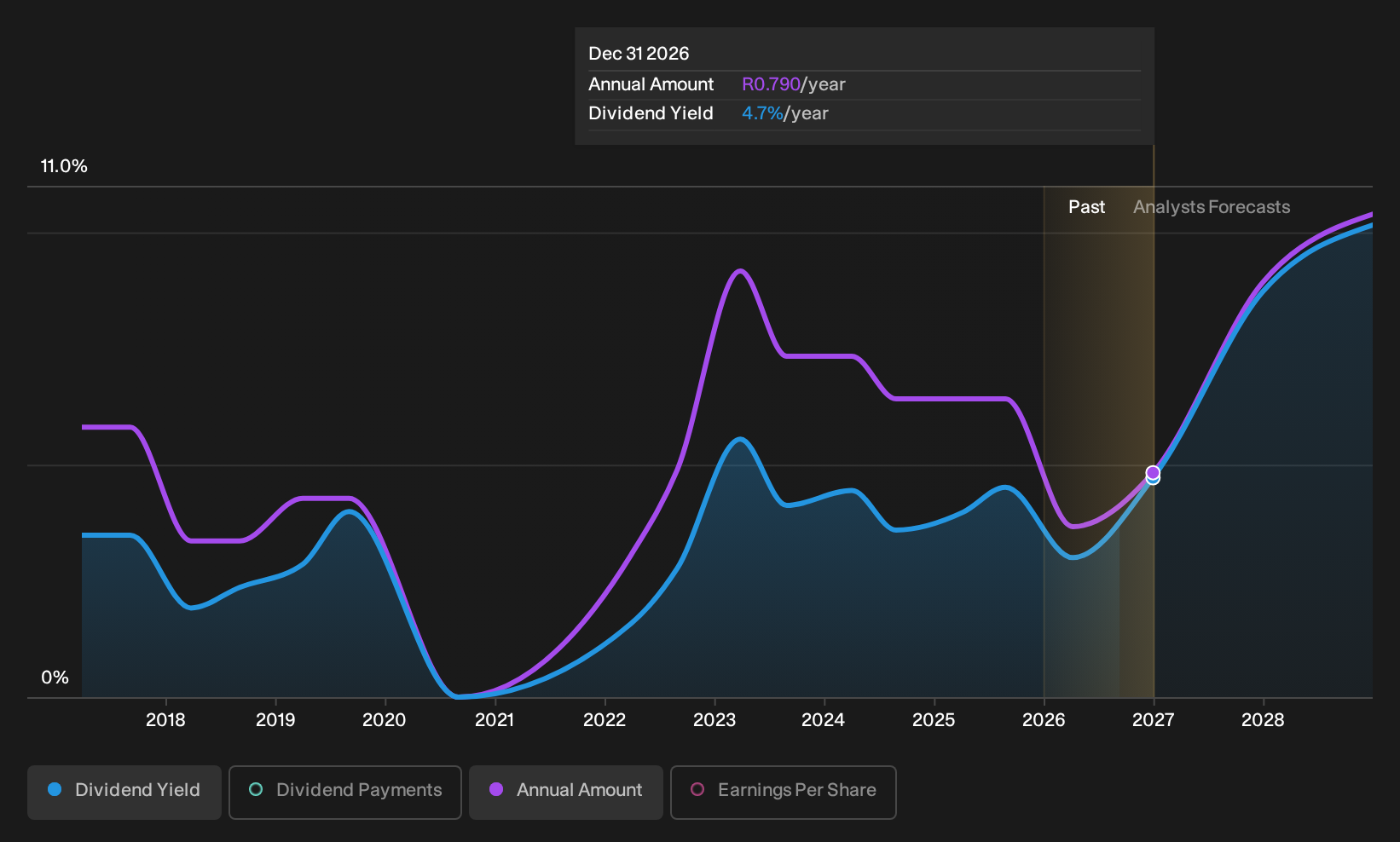Screen dimensions: 1400x842
Task: Click the 2018 year label on axis
Action: [165, 720]
